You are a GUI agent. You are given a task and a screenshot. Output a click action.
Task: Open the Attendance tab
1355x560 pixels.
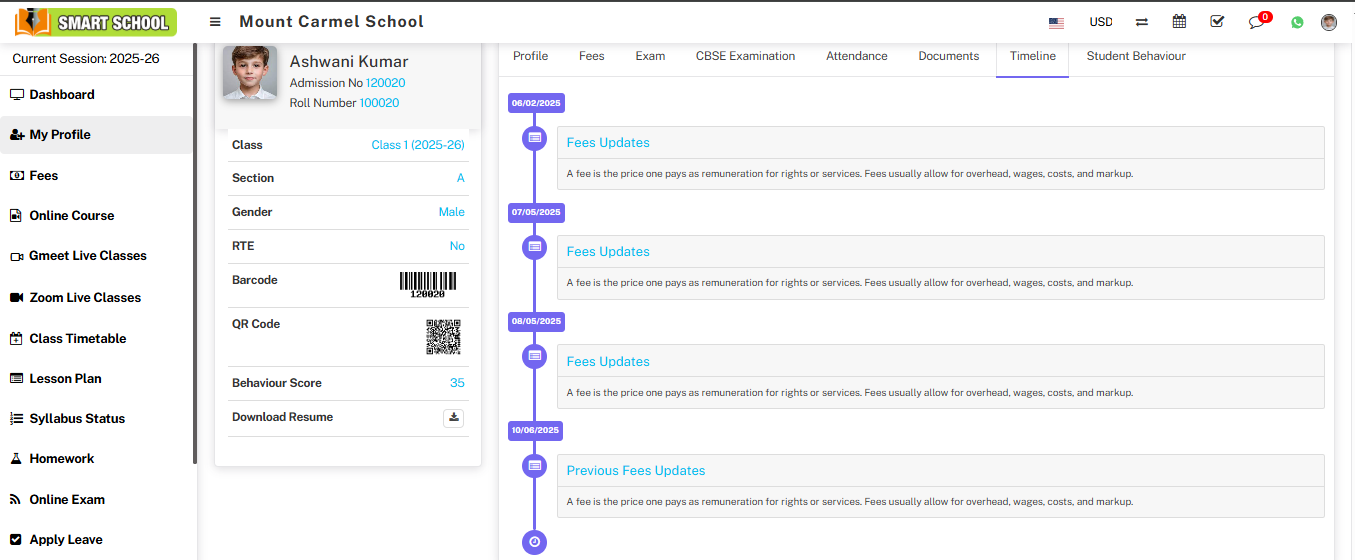856,56
